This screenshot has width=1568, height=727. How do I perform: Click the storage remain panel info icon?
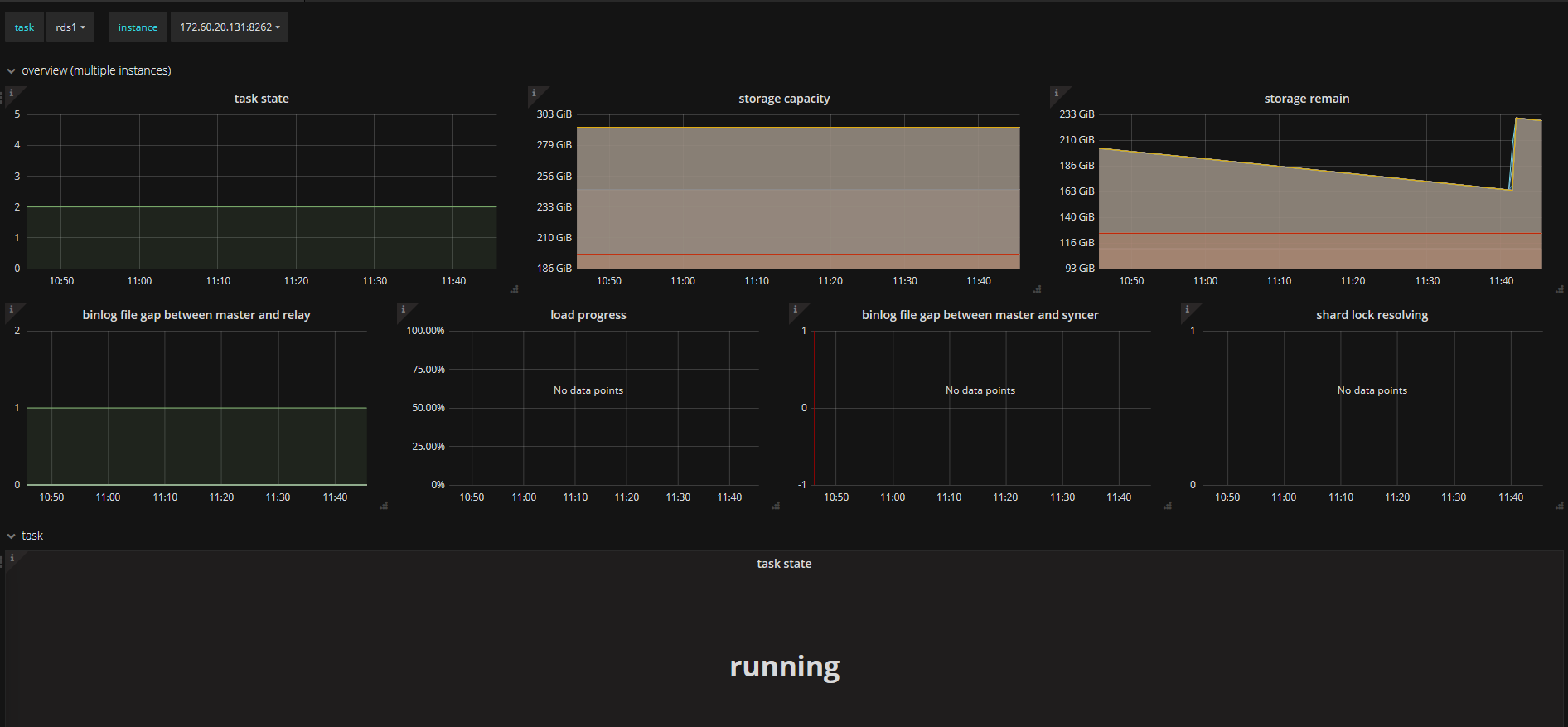pyautogui.click(x=1056, y=93)
